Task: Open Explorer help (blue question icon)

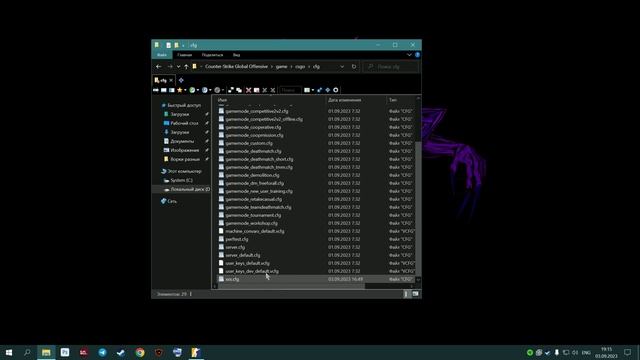Action: (x=417, y=55)
